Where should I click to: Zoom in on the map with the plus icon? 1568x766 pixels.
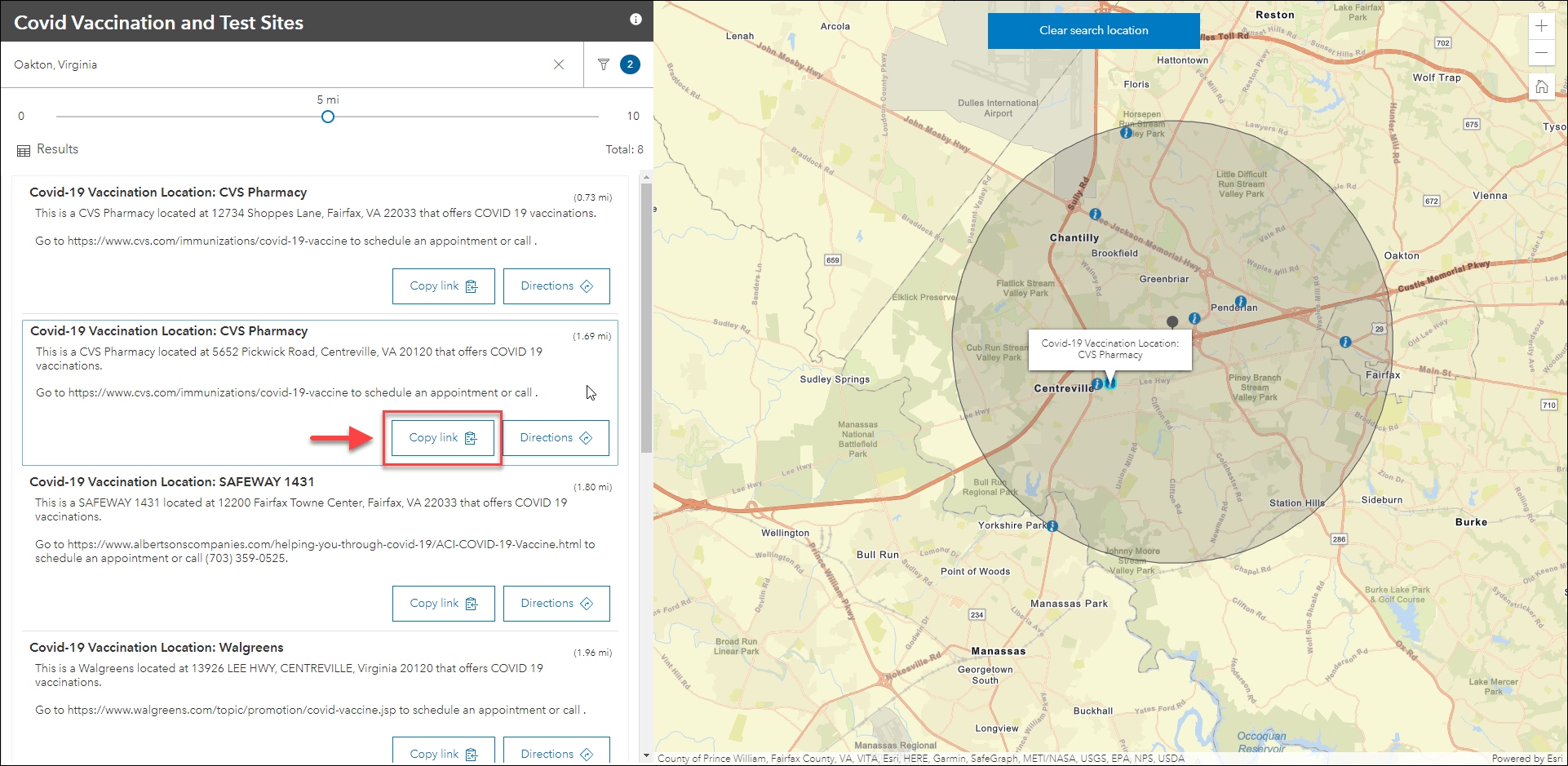click(1542, 26)
